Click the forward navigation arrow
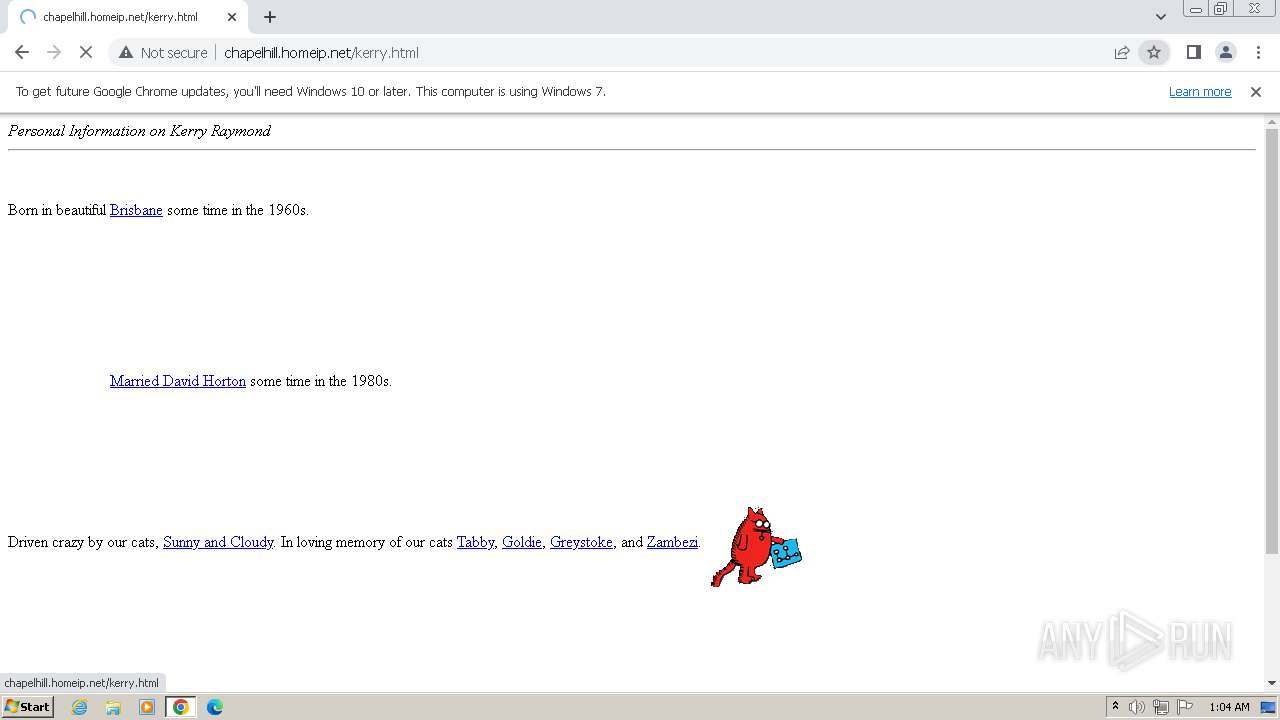 (54, 52)
